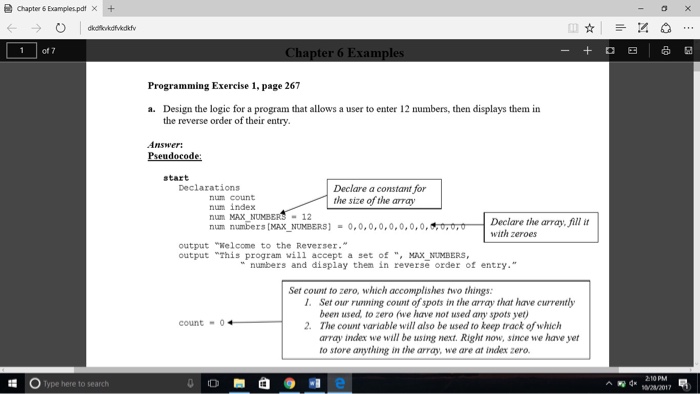Open File Explorer from taskbar
Screen dimensions: 700x394
click(239, 383)
